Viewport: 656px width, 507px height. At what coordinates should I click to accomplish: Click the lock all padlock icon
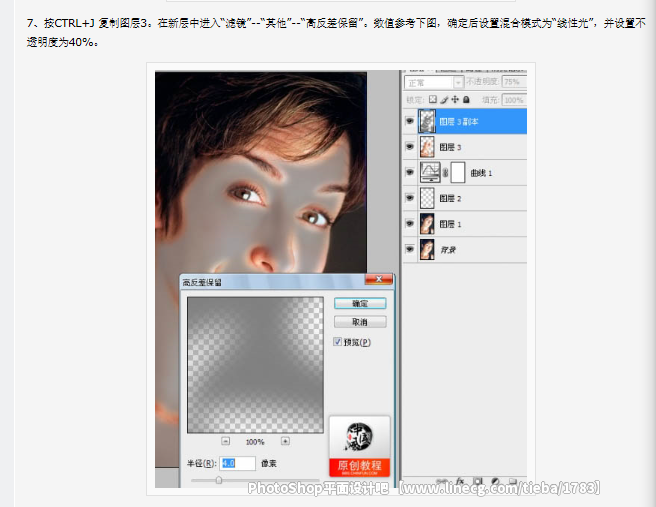(466, 99)
